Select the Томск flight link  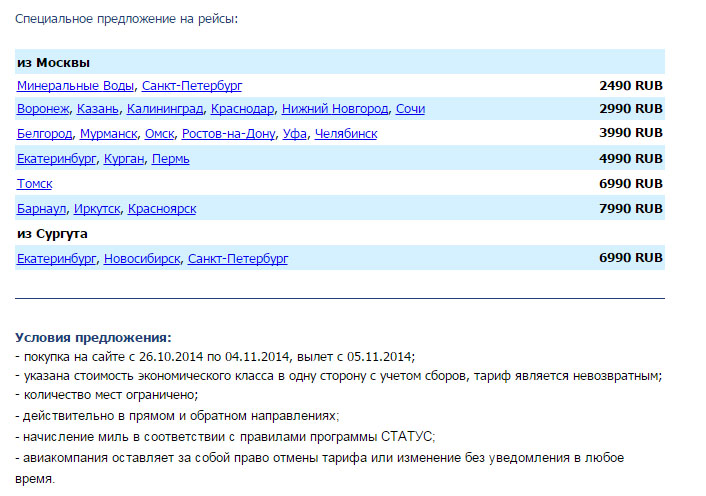[34, 184]
